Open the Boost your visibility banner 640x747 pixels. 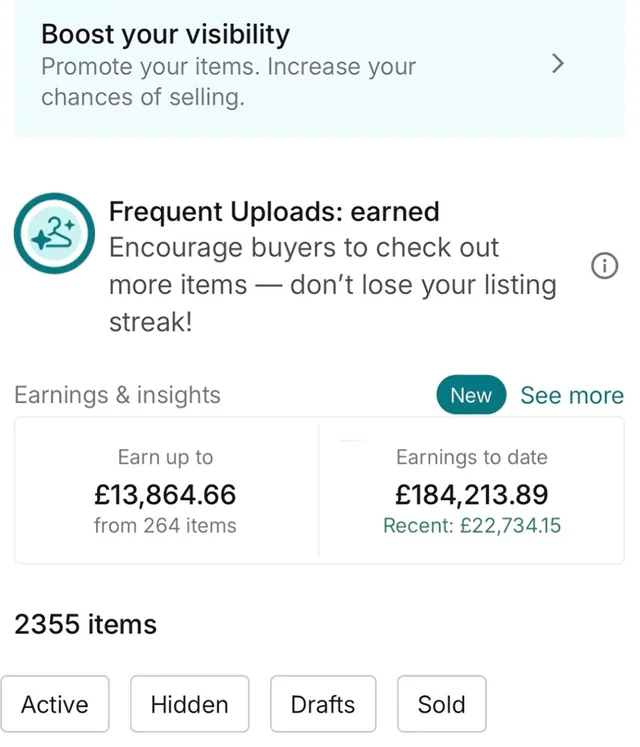[x=300, y=66]
